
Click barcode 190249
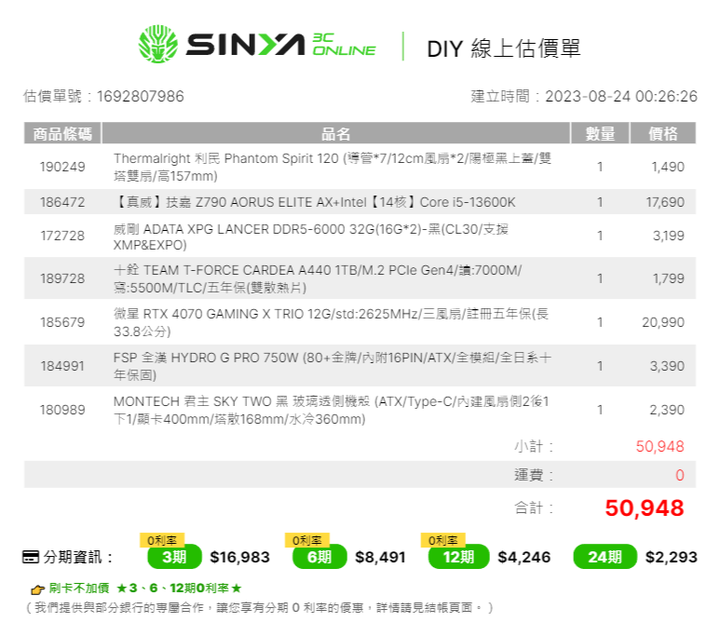(62, 167)
